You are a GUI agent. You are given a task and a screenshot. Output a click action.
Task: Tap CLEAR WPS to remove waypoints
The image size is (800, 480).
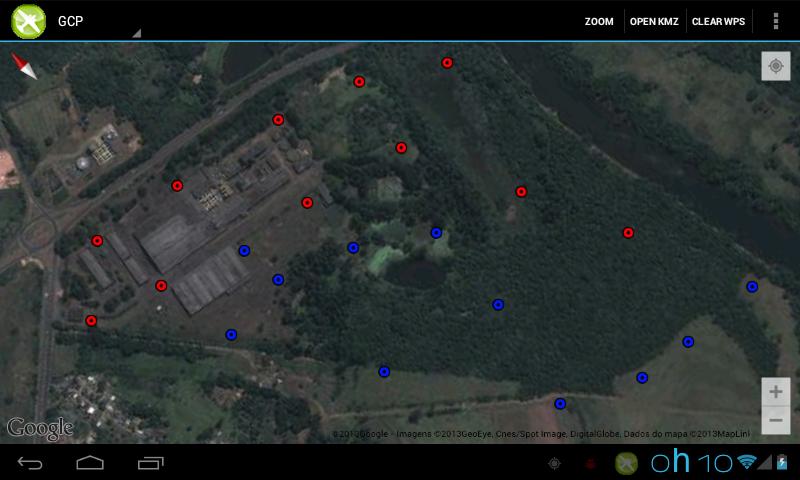[718, 21]
